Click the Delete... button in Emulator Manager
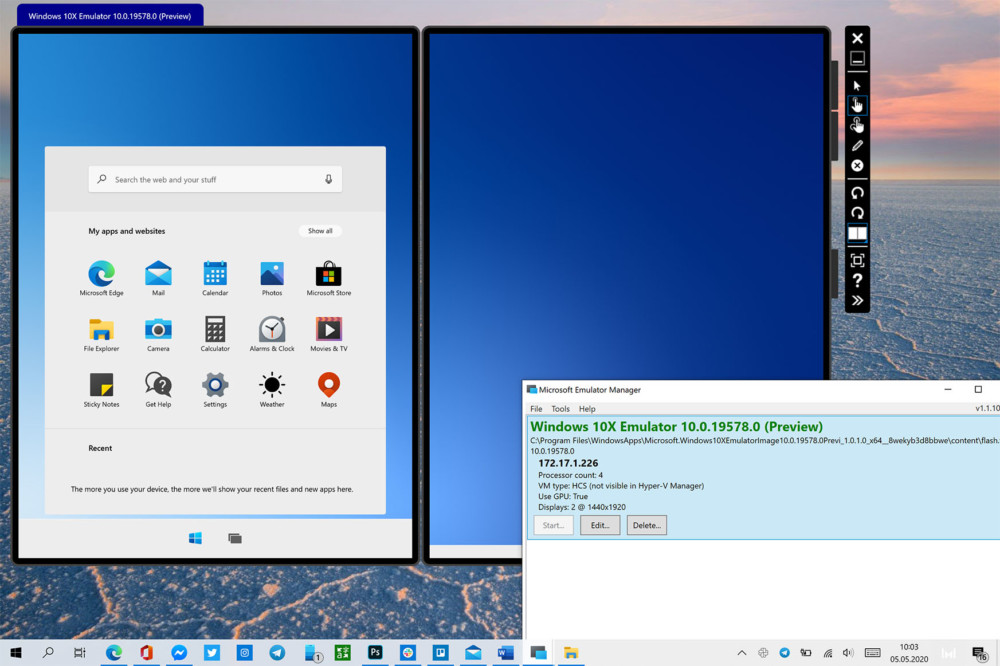This screenshot has height=666, width=1000. [x=647, y=525]
